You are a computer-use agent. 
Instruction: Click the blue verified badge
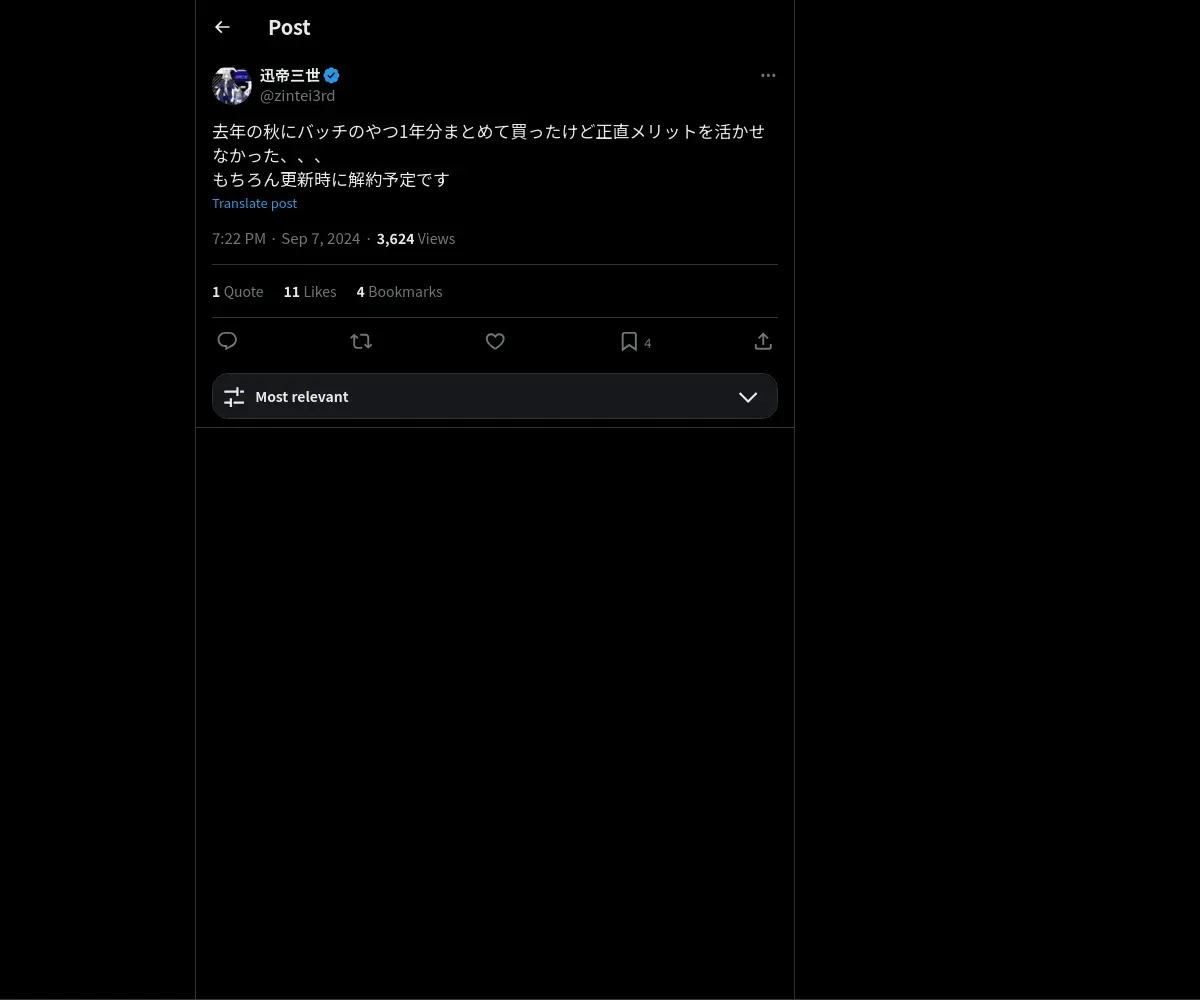332,75
